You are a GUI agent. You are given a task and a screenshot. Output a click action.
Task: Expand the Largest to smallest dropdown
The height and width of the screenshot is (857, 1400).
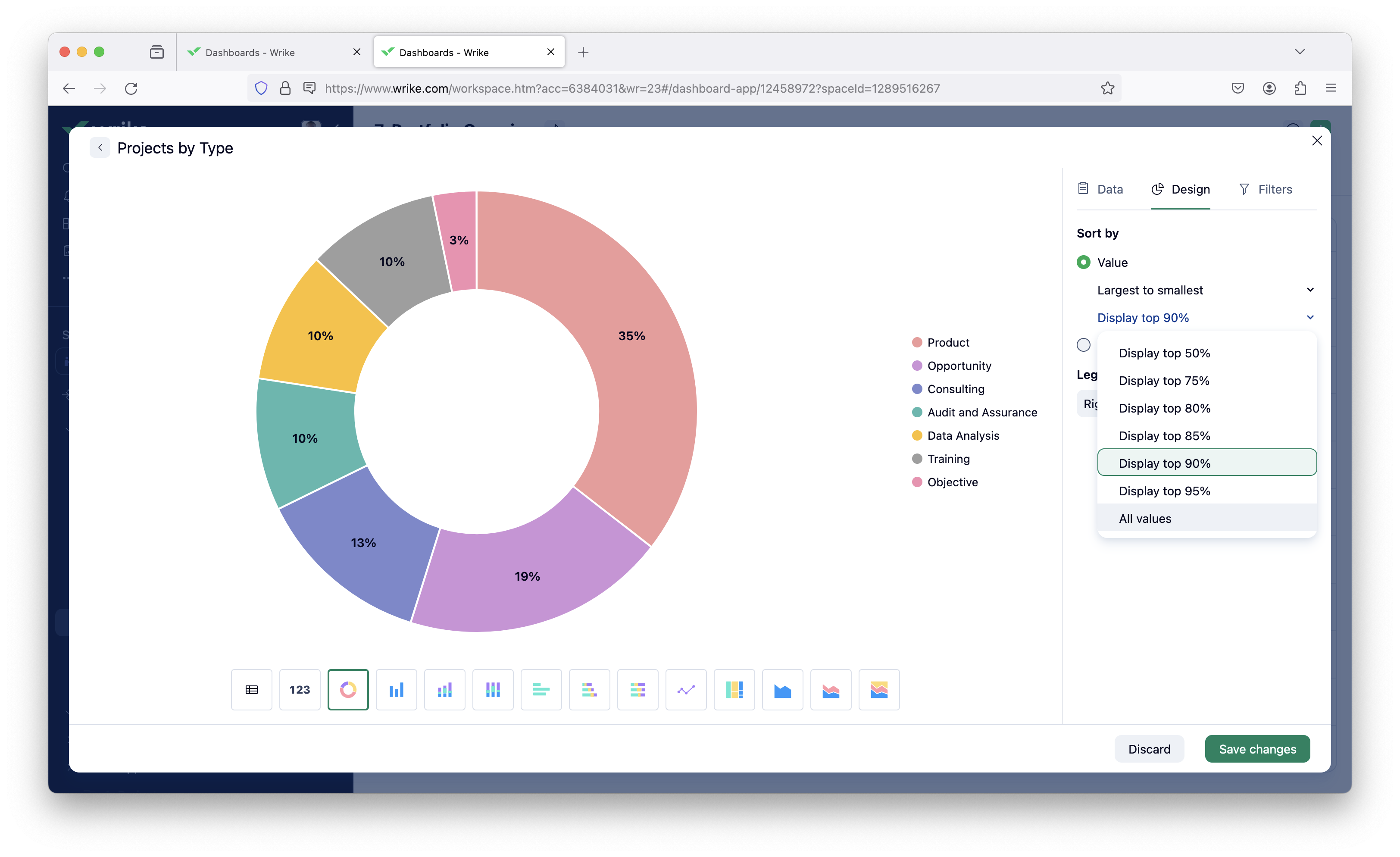point(1205,291)
